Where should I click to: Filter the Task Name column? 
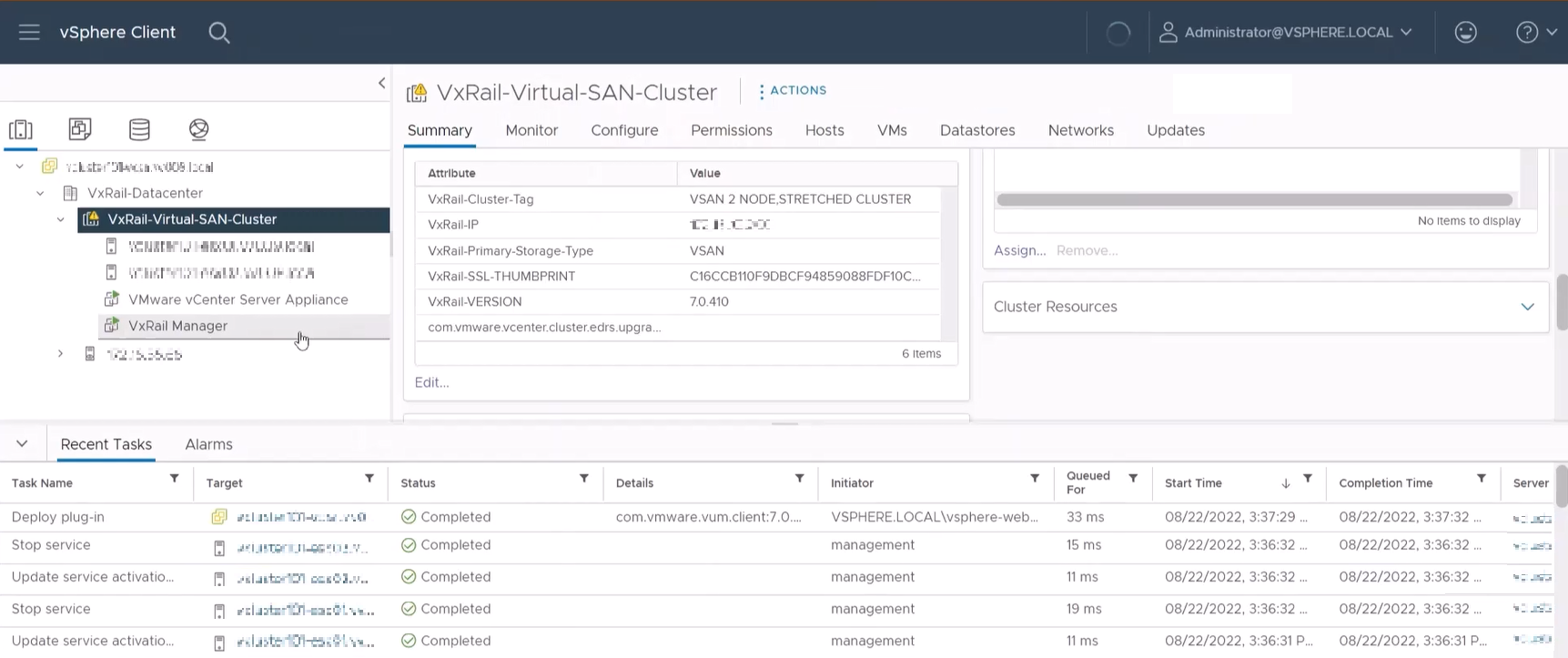(x=174, y=479)
